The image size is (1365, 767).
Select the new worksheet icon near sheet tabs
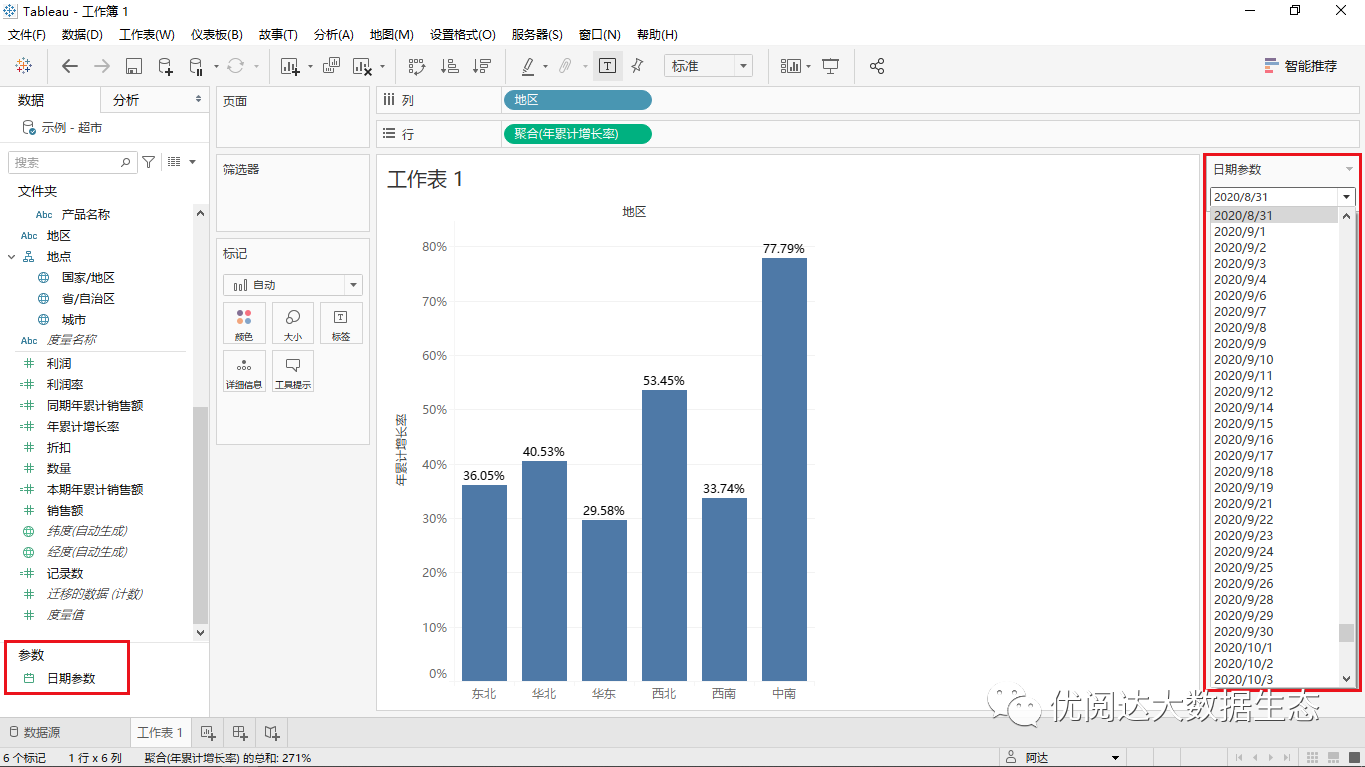click(207, 732)
